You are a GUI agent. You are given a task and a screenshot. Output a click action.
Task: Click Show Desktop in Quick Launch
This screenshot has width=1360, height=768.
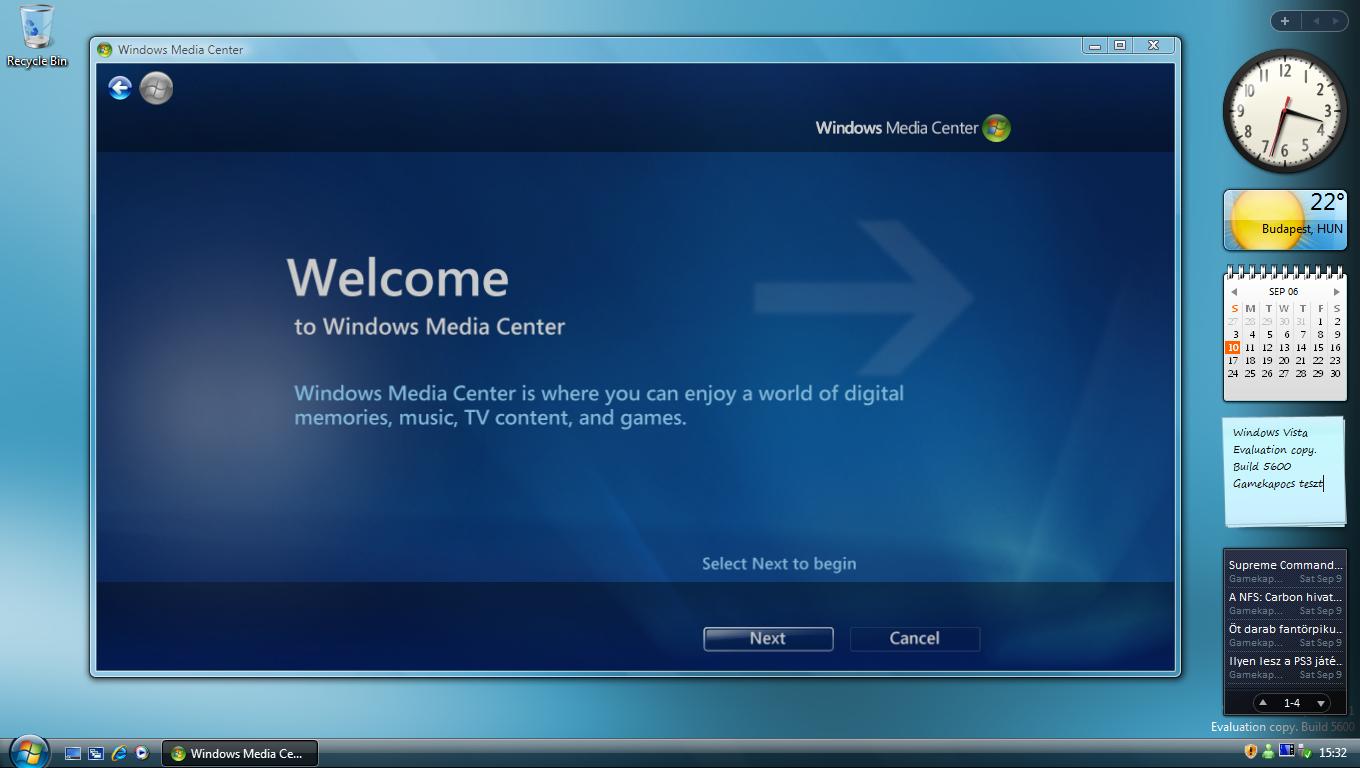(x=73, y=753)
